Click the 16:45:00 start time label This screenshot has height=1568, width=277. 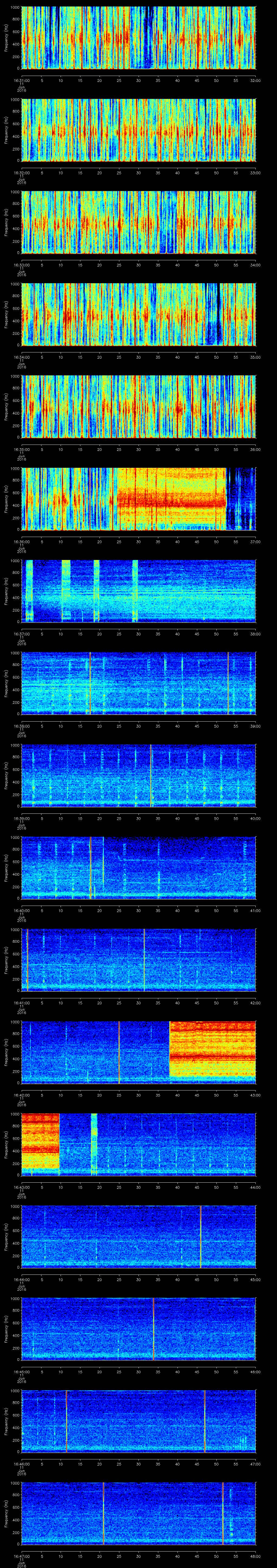[x=22, y=1371]
